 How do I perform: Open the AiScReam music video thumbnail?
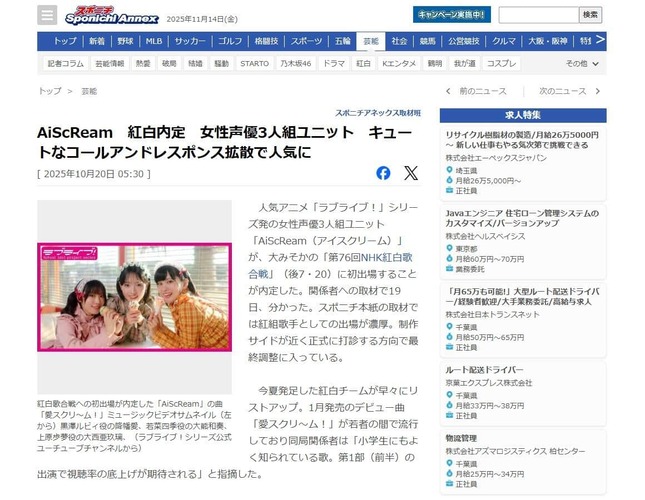(x=135, y=297)
